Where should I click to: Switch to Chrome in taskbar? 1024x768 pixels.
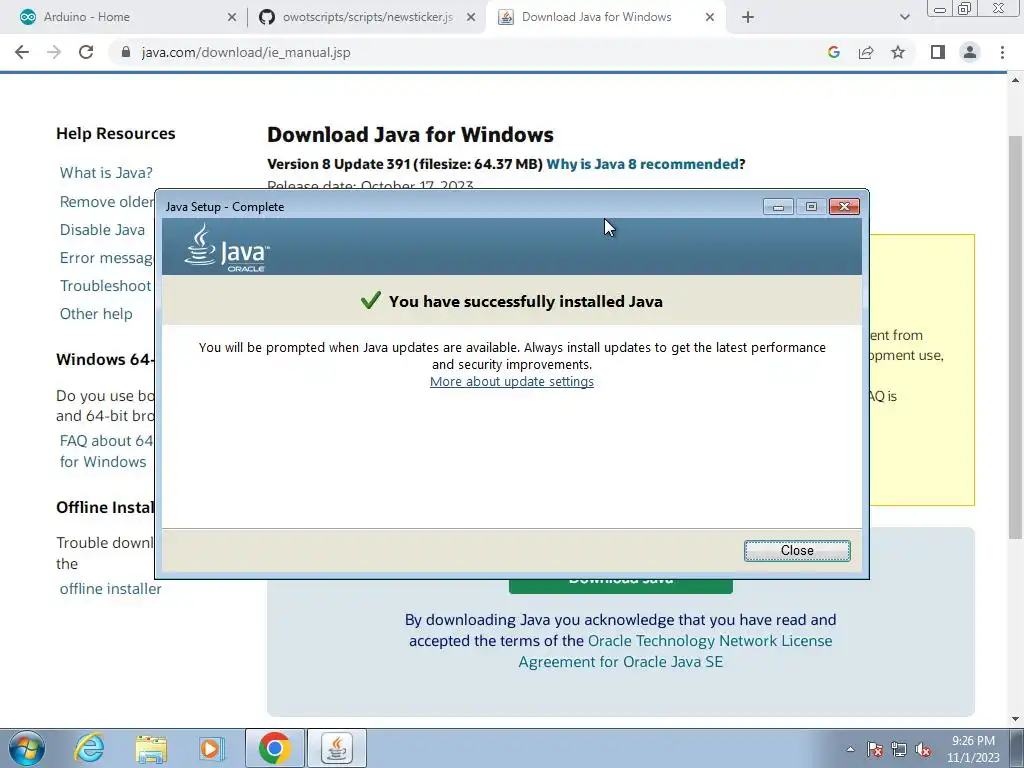click(x=274, y=748)
